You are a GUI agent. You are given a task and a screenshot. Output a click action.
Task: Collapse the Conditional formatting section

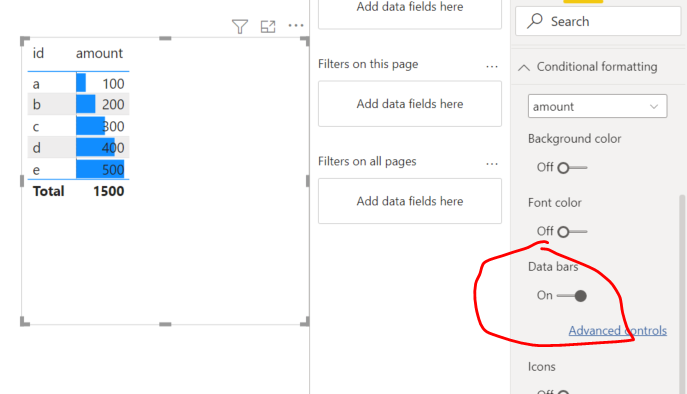pyautogui.click(x=524, y=67)
